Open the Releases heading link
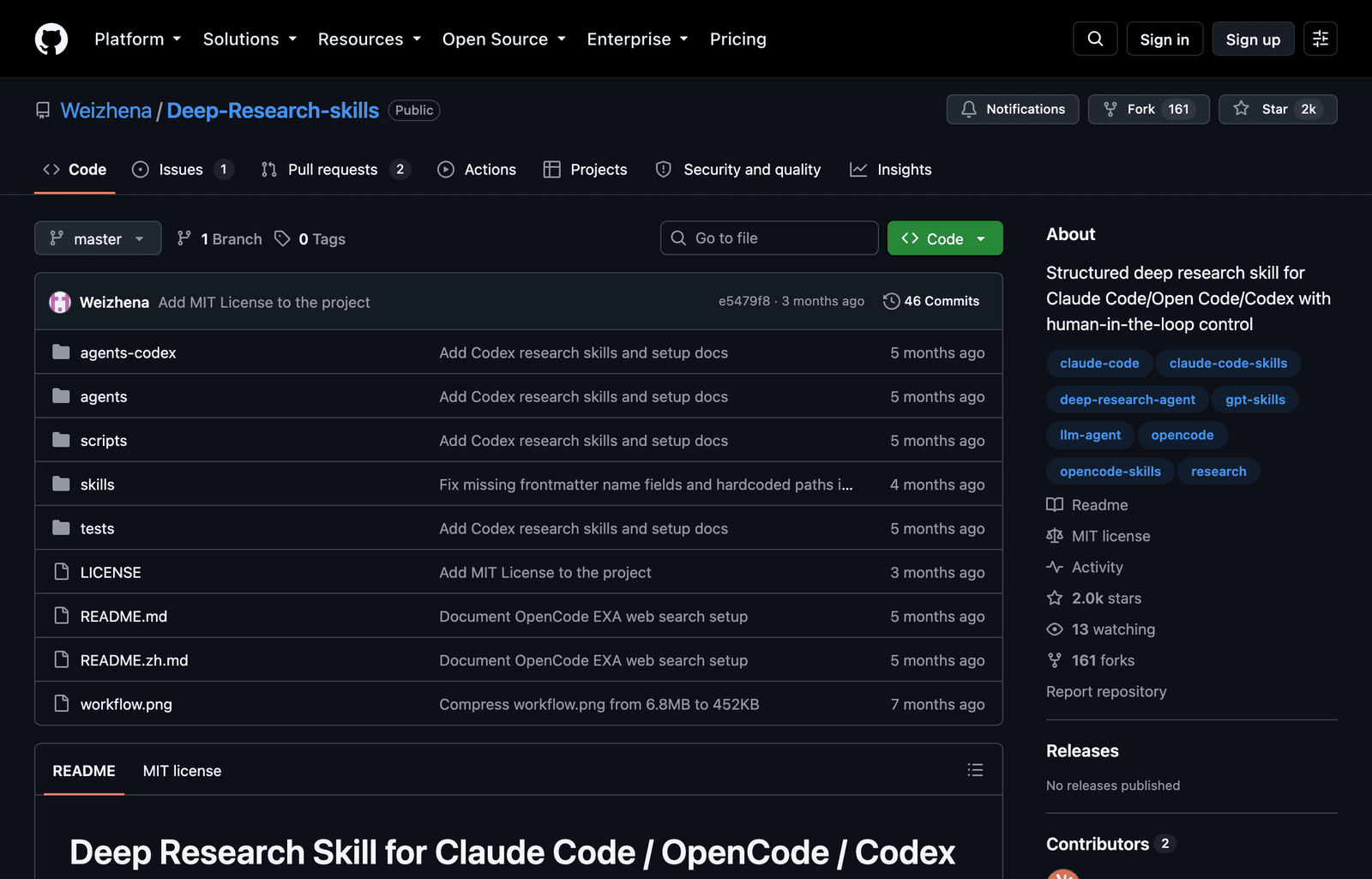The height and width of the screenshot is (879, 1372). tap(1082, 751)
